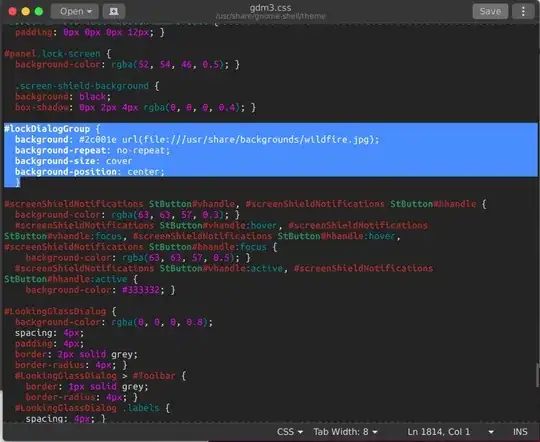Minimize window using the yellow button
Screen dimensions: 540x442
click(x=25, y=11)
